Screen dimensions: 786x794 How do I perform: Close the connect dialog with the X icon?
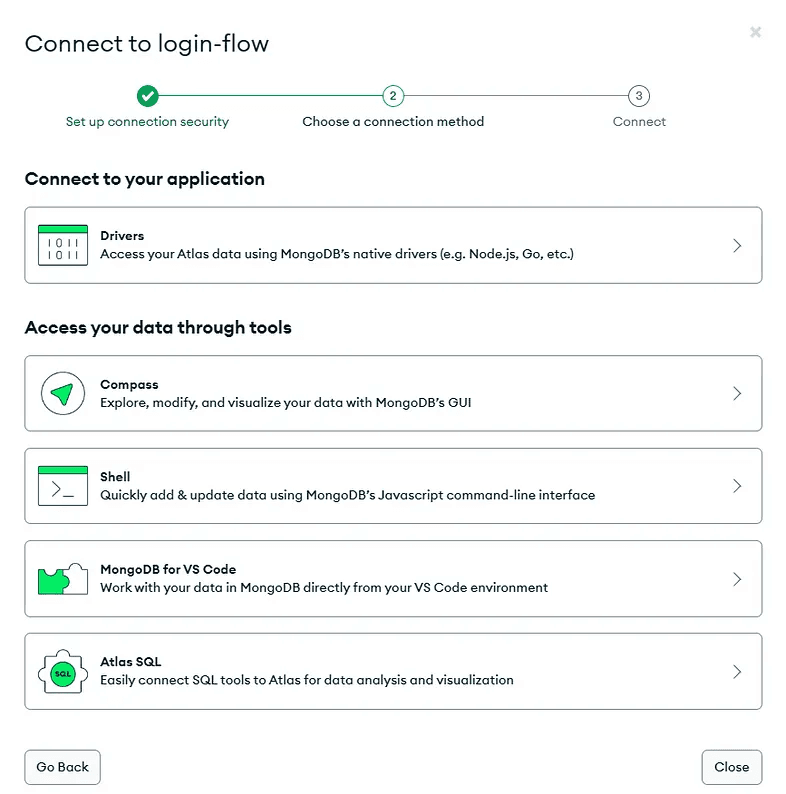(x=755, y=32)
